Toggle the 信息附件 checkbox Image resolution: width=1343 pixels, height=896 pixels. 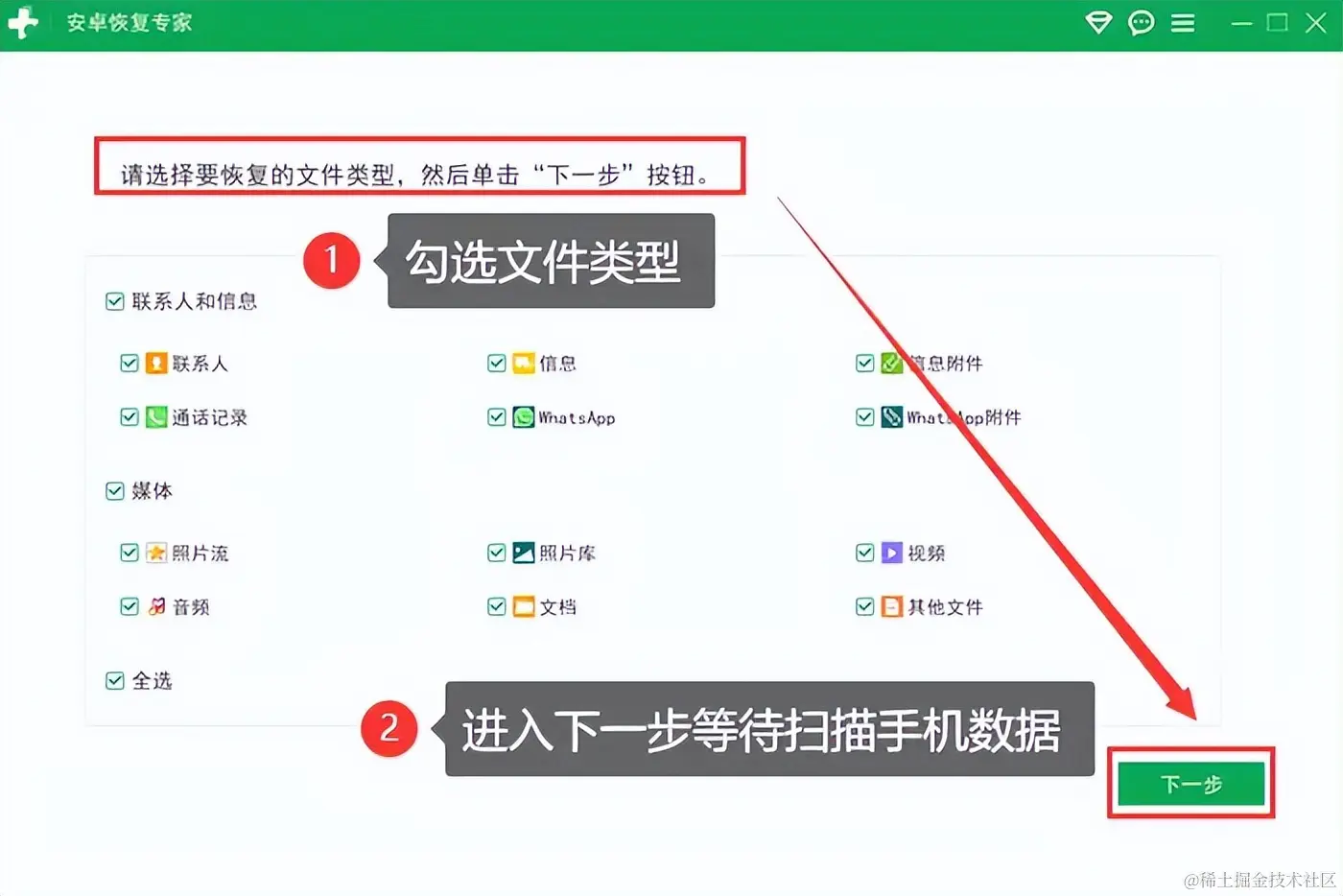pyautogui.click(x=864, y=363)
